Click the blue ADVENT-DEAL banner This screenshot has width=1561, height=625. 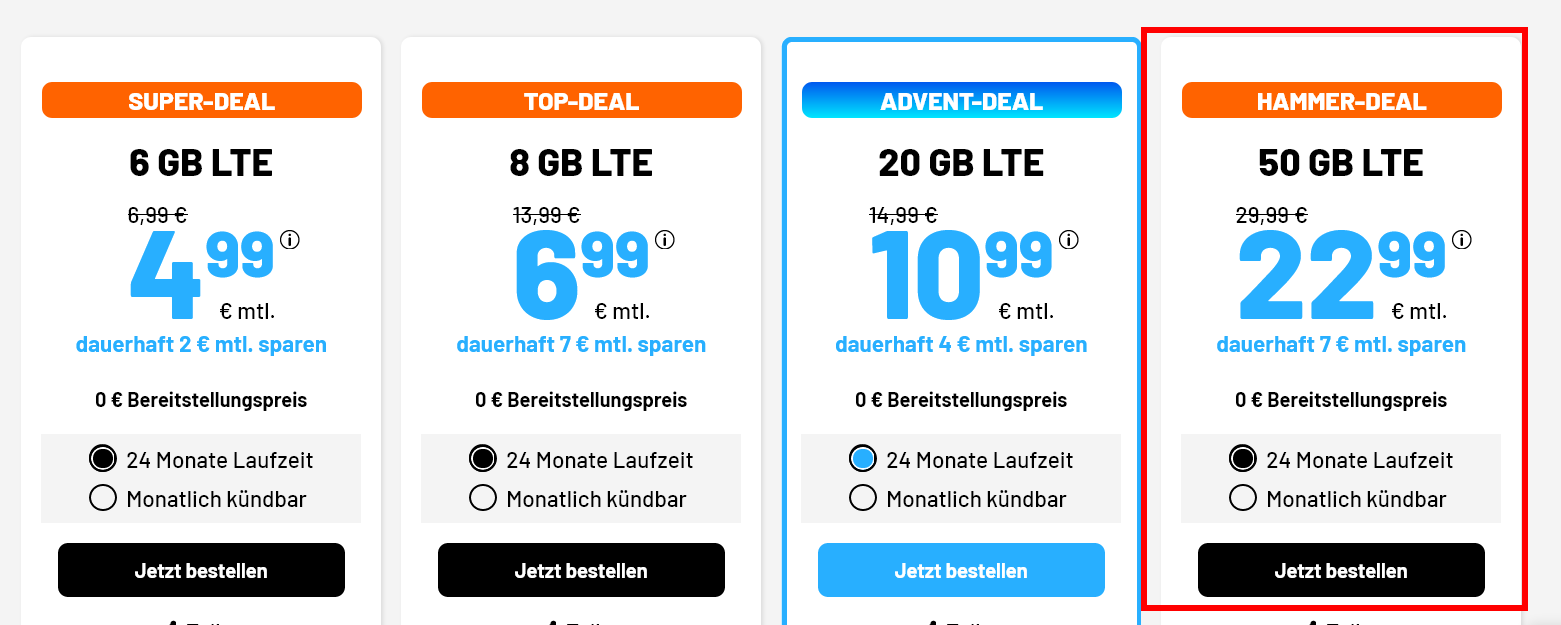pyautogui.click(x=961, y=101)
